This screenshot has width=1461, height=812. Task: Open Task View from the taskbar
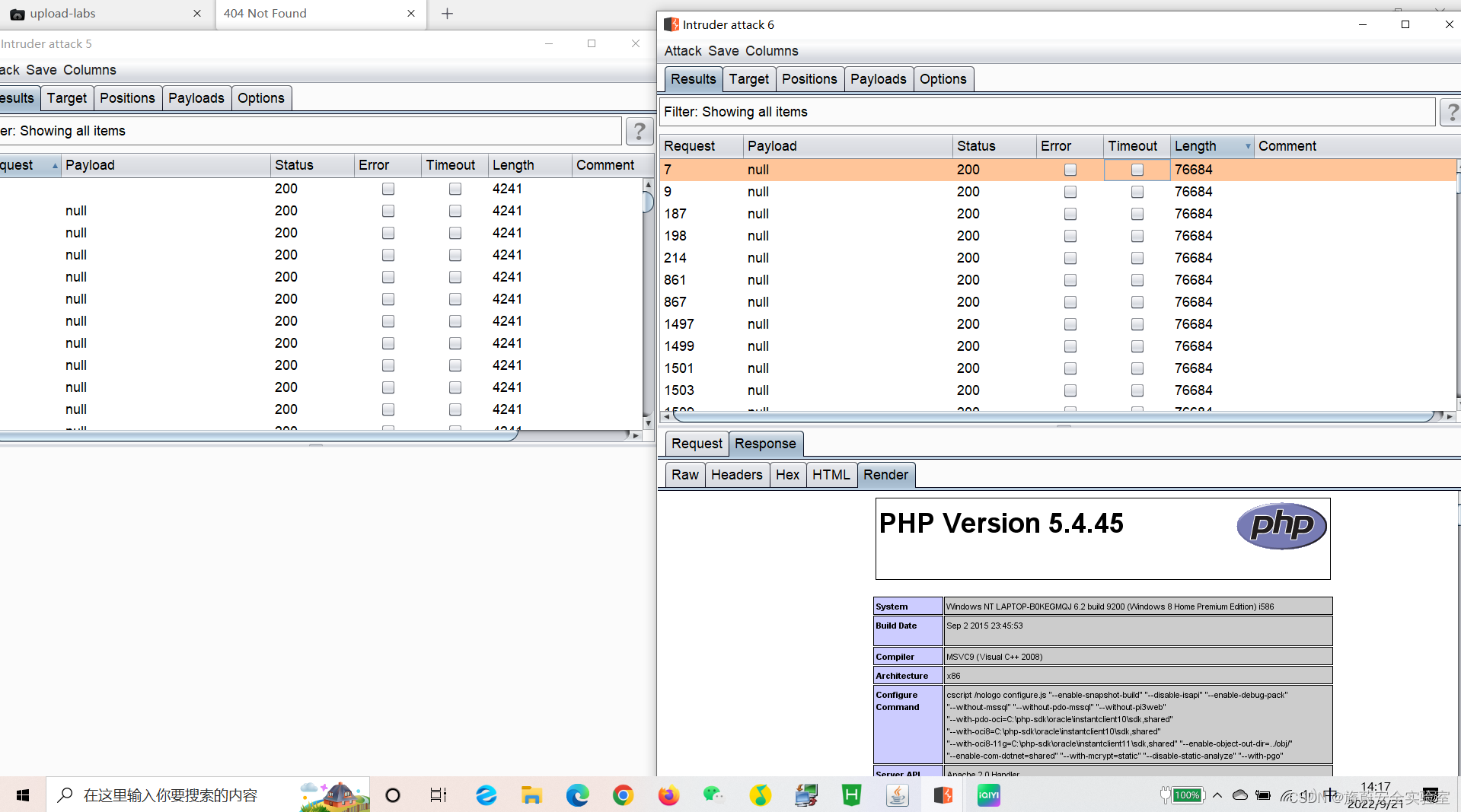[439, 795]
